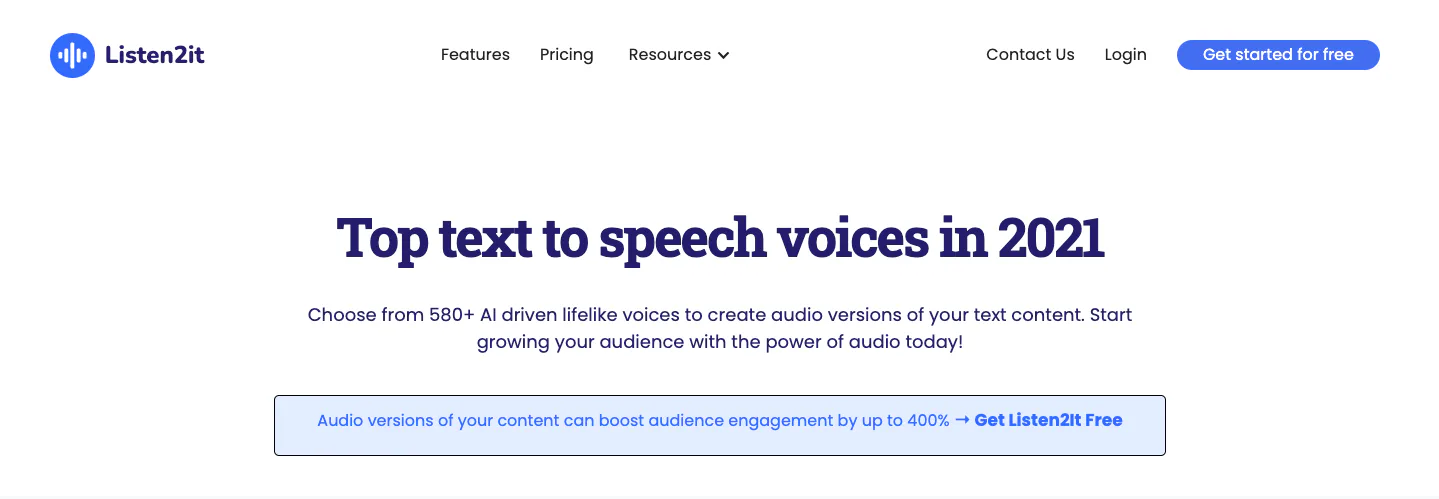This screenshot has width=1439, height=499.
Task: Click the '580+' number in the subtitle
Action: [450, 315]
